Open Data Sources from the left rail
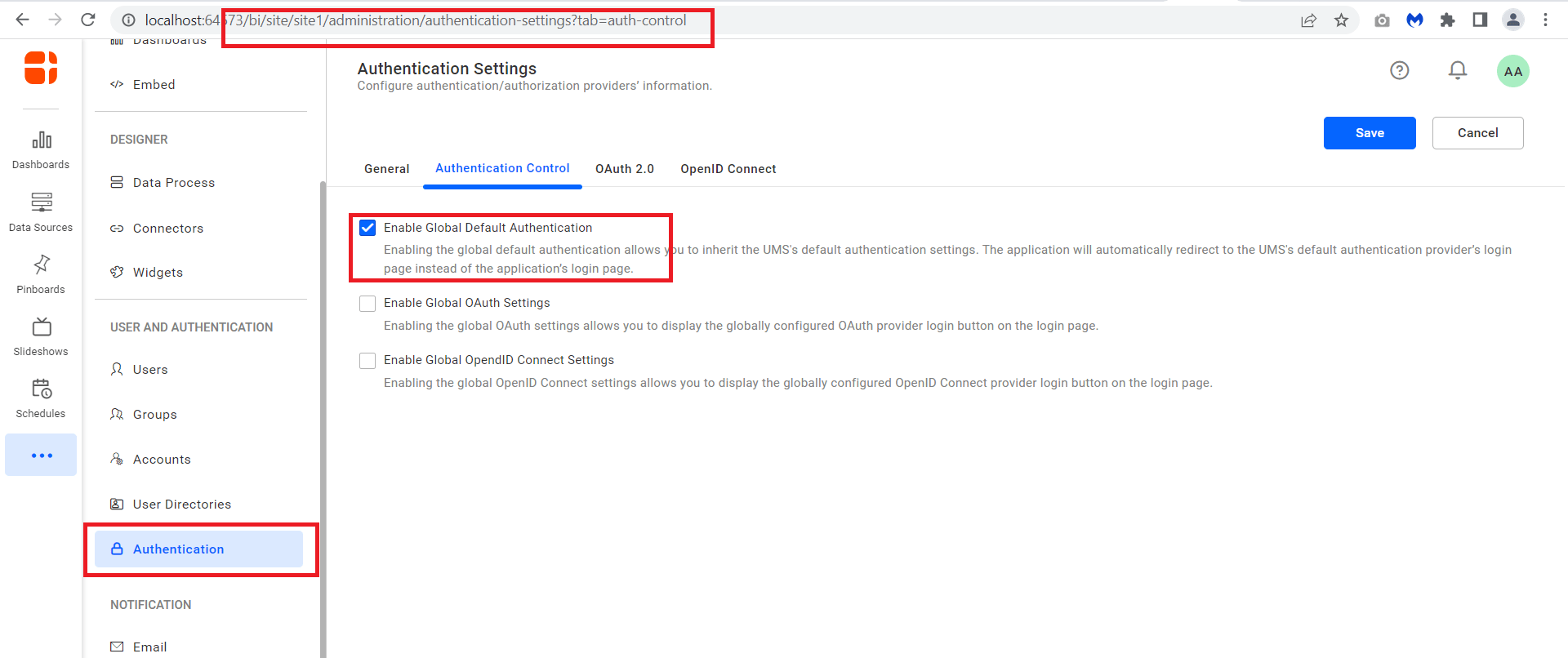Image resolution: width=1568 pixels, height=658 pixels. [41, 212]
